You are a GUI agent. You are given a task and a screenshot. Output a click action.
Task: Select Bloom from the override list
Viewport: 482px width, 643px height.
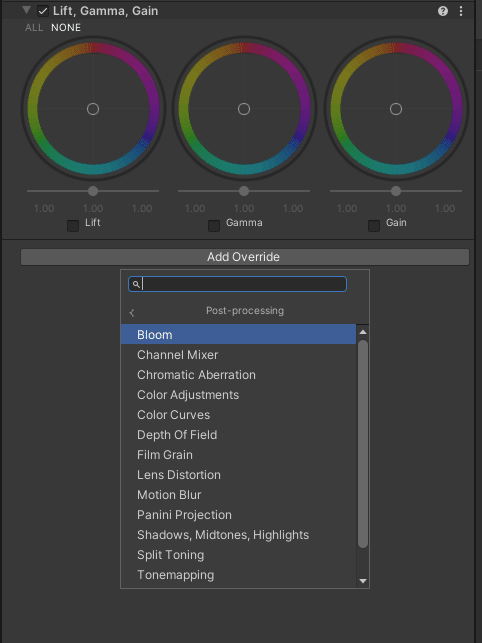(238, 335)
